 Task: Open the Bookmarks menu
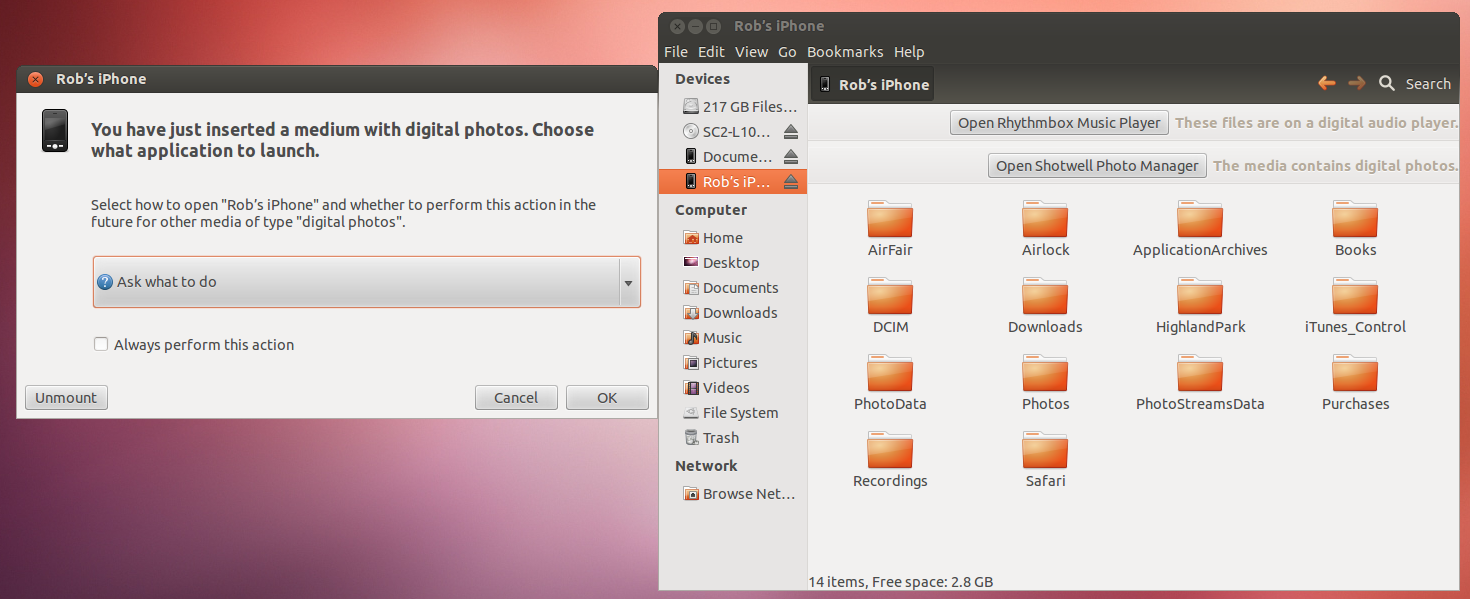point(845,51)
